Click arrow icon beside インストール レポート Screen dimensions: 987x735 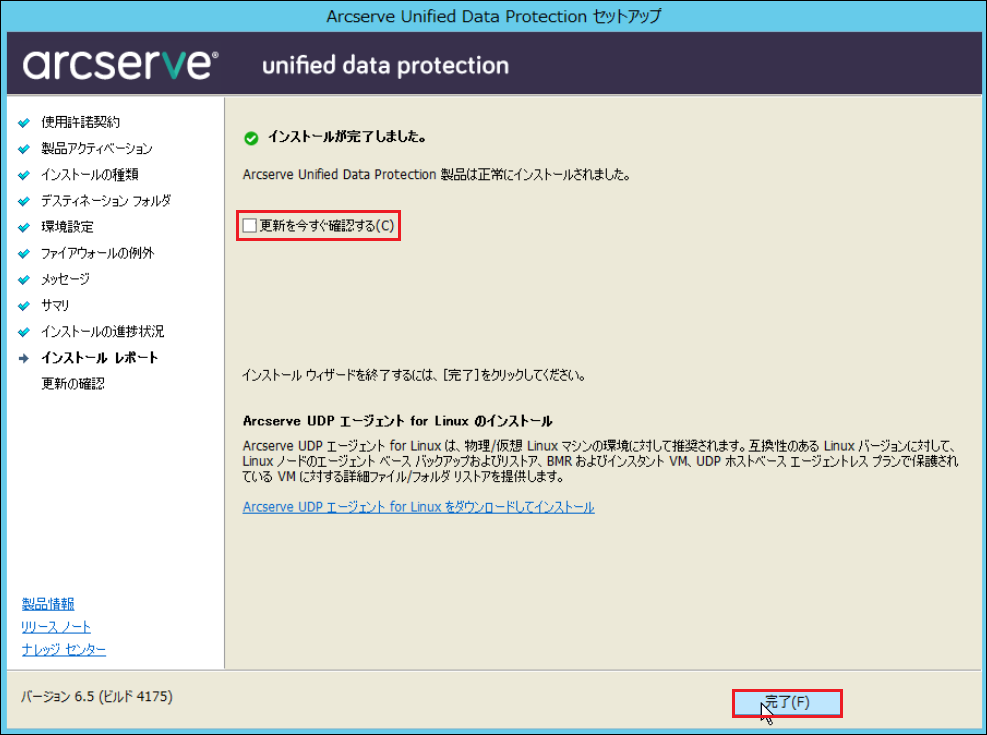pos(24,358)
